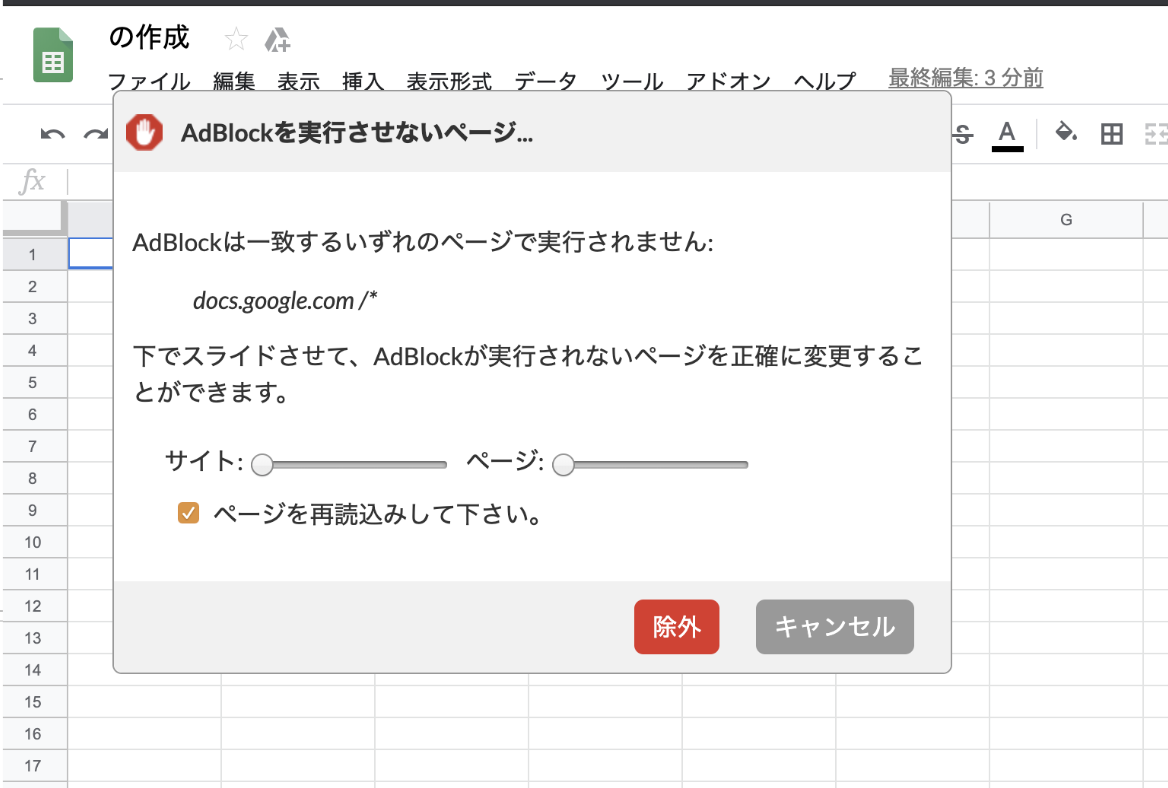Select row 8 header

[x=33, y=478]
